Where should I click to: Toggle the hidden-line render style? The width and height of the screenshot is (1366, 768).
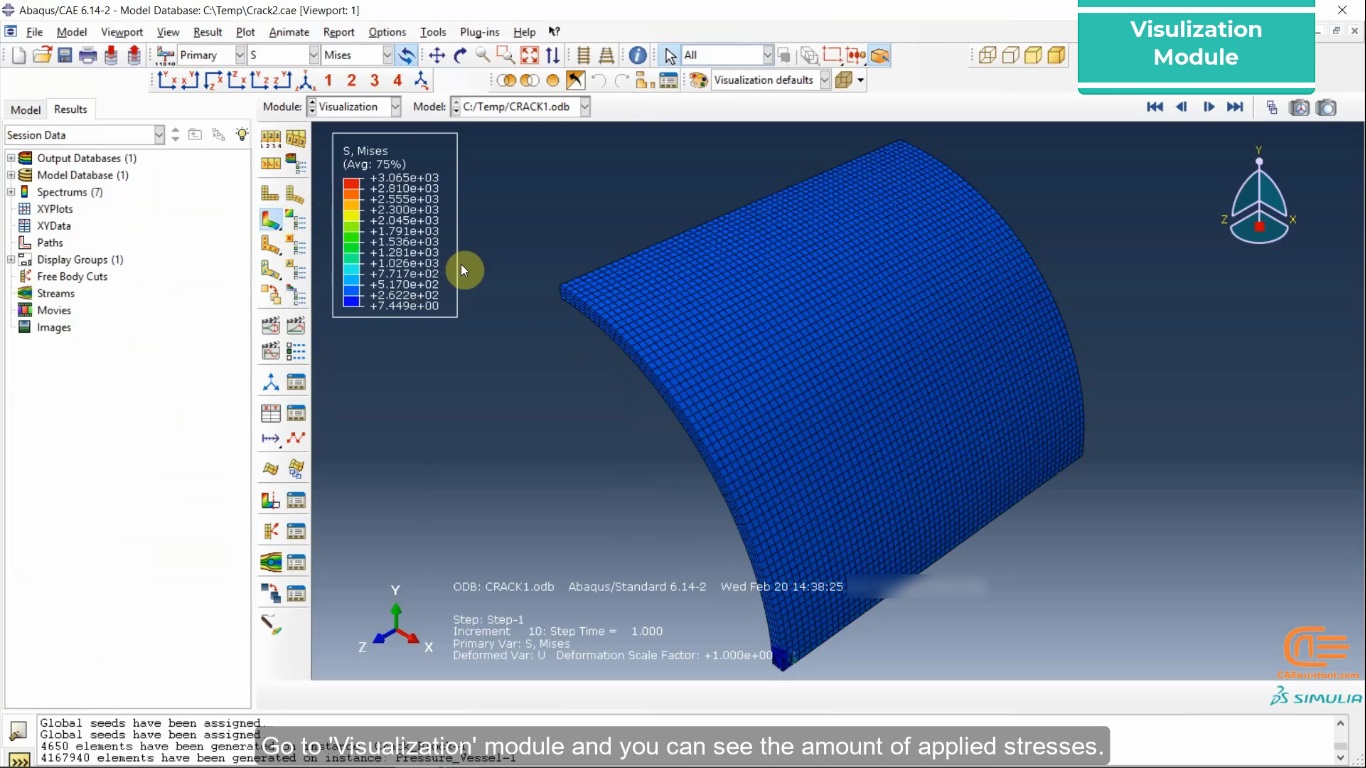(x=1010, y=55)
